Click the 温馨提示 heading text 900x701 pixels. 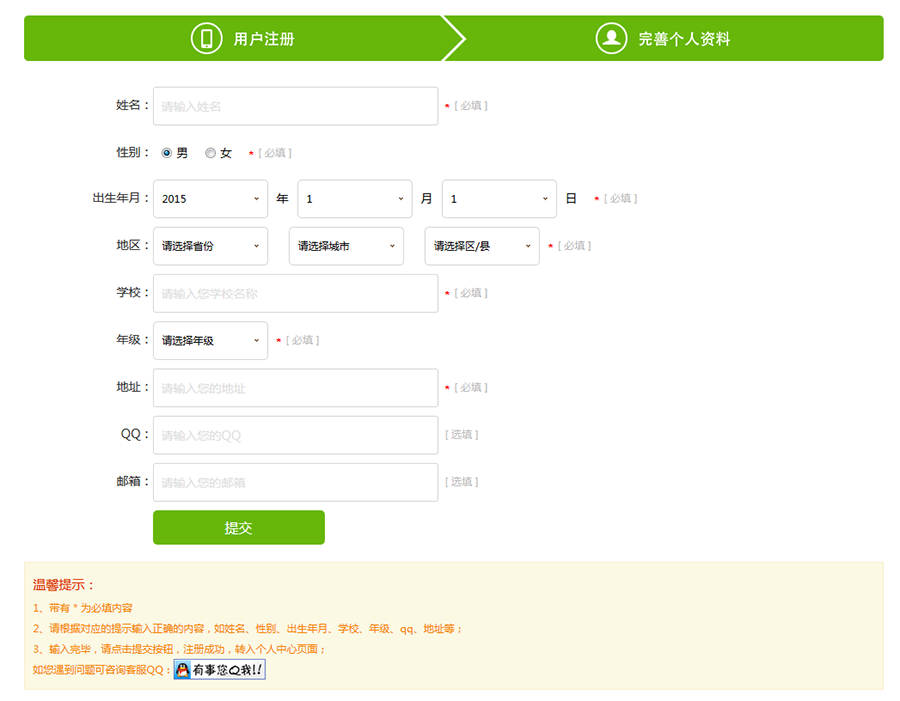(64, 585)
